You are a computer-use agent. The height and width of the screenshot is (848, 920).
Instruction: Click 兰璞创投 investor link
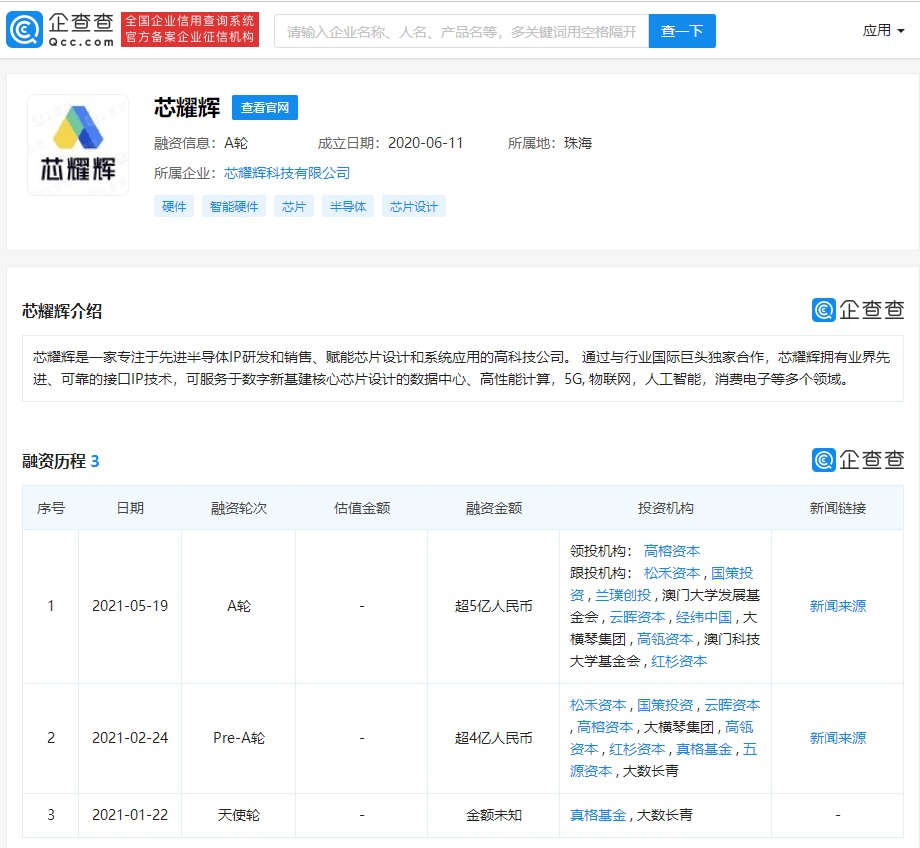pos(623,595)
